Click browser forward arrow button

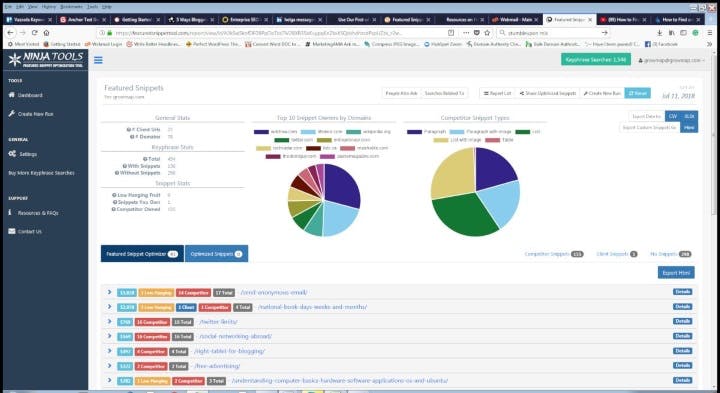22,33
